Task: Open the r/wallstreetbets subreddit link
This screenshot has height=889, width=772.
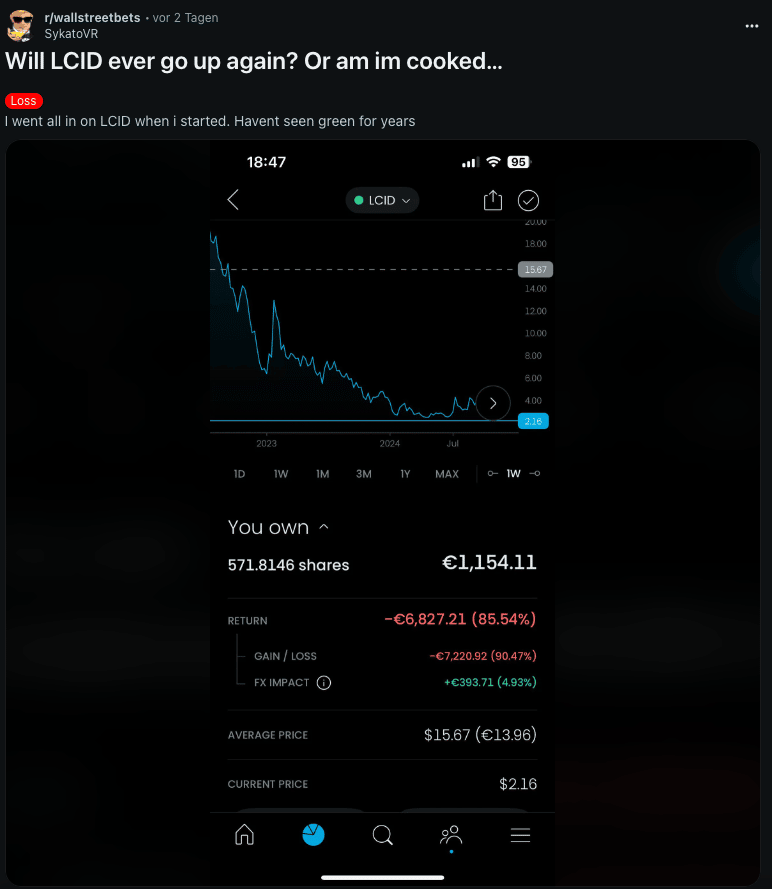Action: coord(92,18)
